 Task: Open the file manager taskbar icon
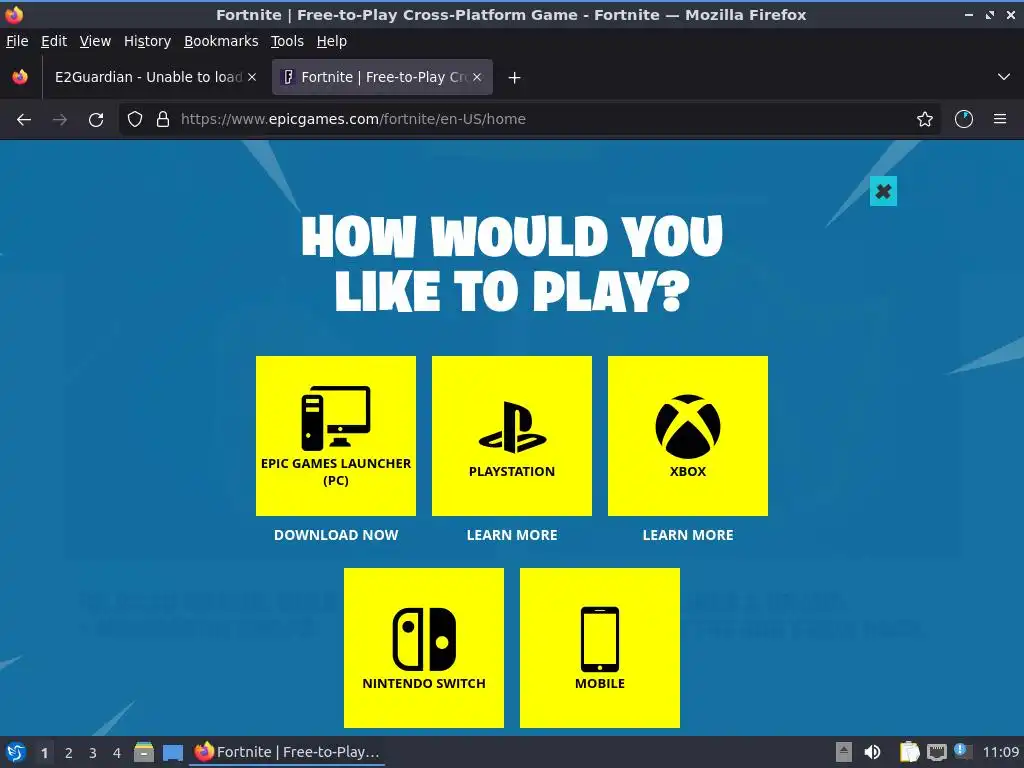144,752
